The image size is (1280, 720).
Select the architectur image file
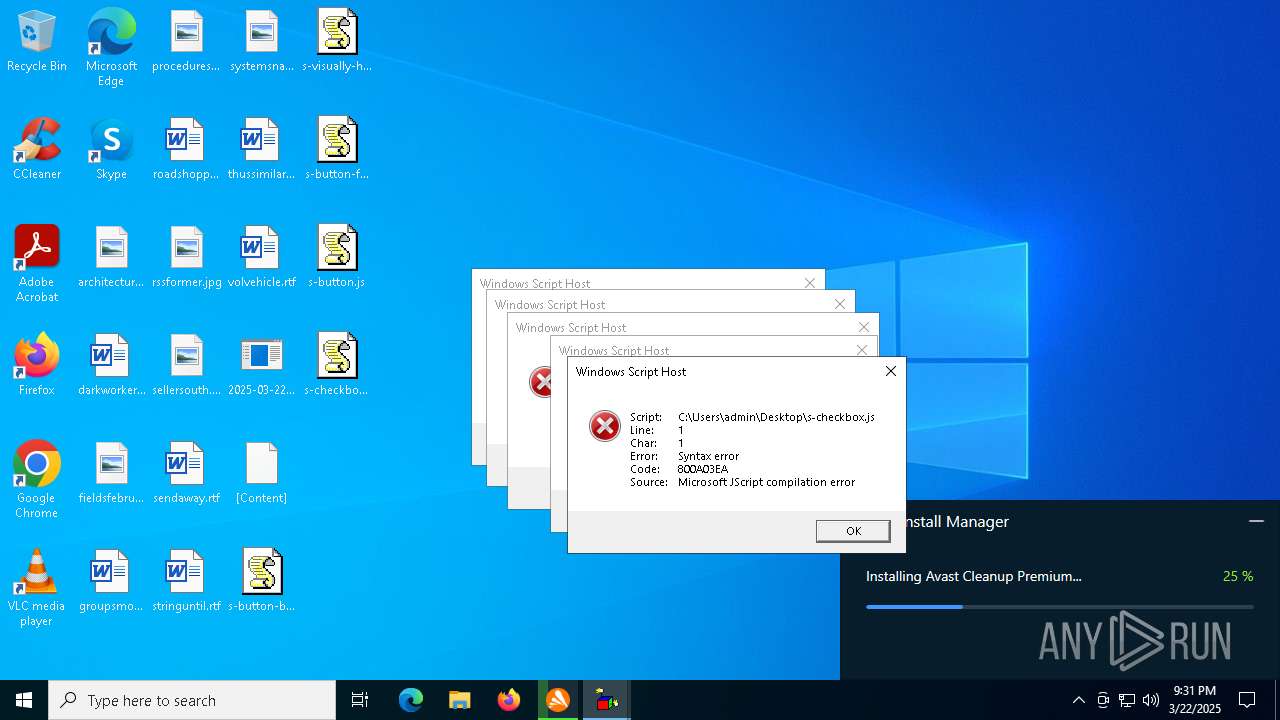tap(111, 258)
